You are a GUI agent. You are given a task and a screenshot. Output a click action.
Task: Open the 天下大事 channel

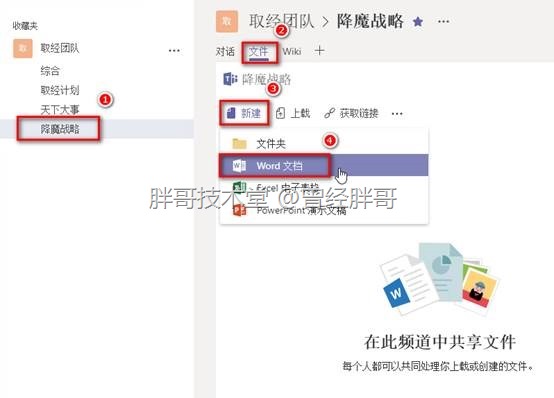click(60, 110)
